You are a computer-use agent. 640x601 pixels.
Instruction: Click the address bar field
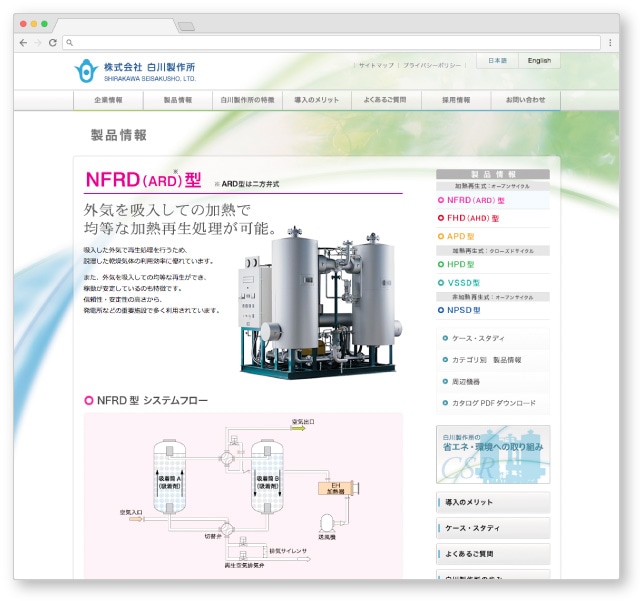click(331, 42)
